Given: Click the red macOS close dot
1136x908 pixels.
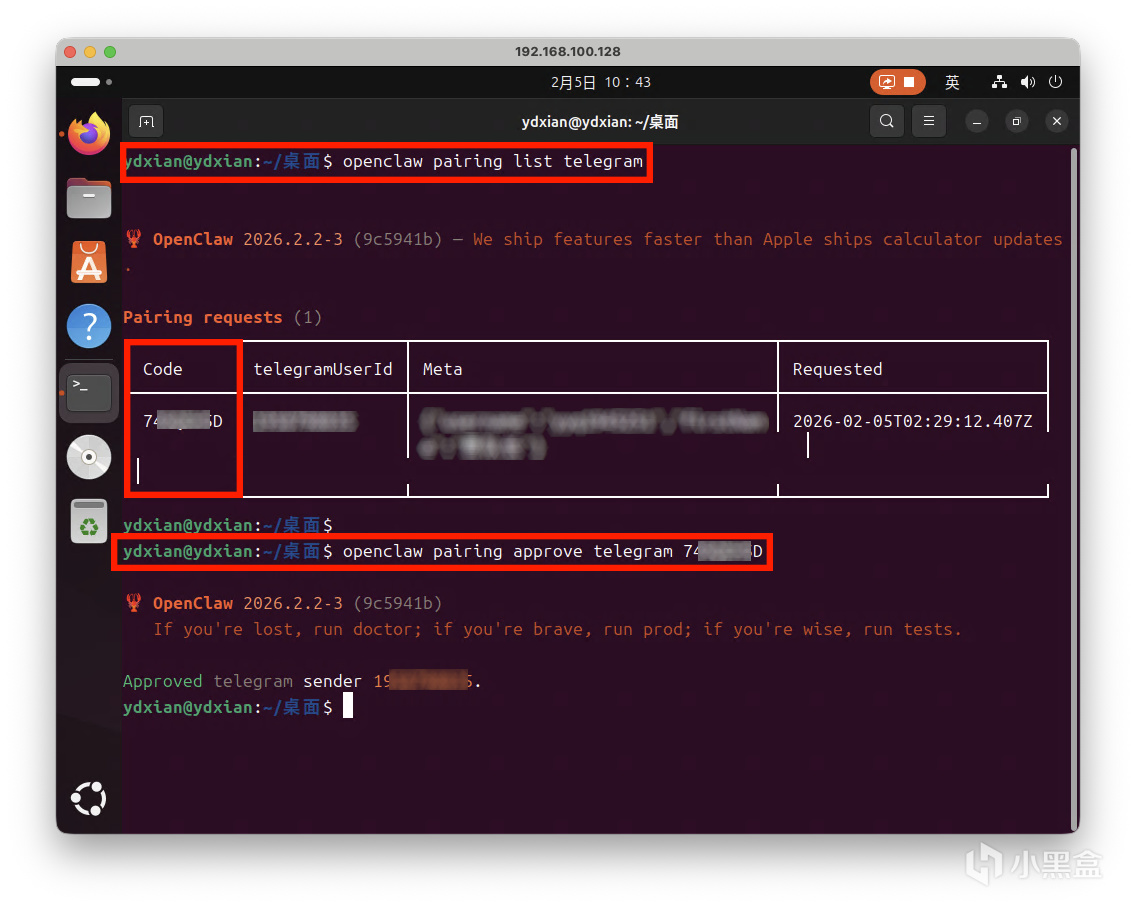Looking at the screenshot, I should (x=70, y=52).
